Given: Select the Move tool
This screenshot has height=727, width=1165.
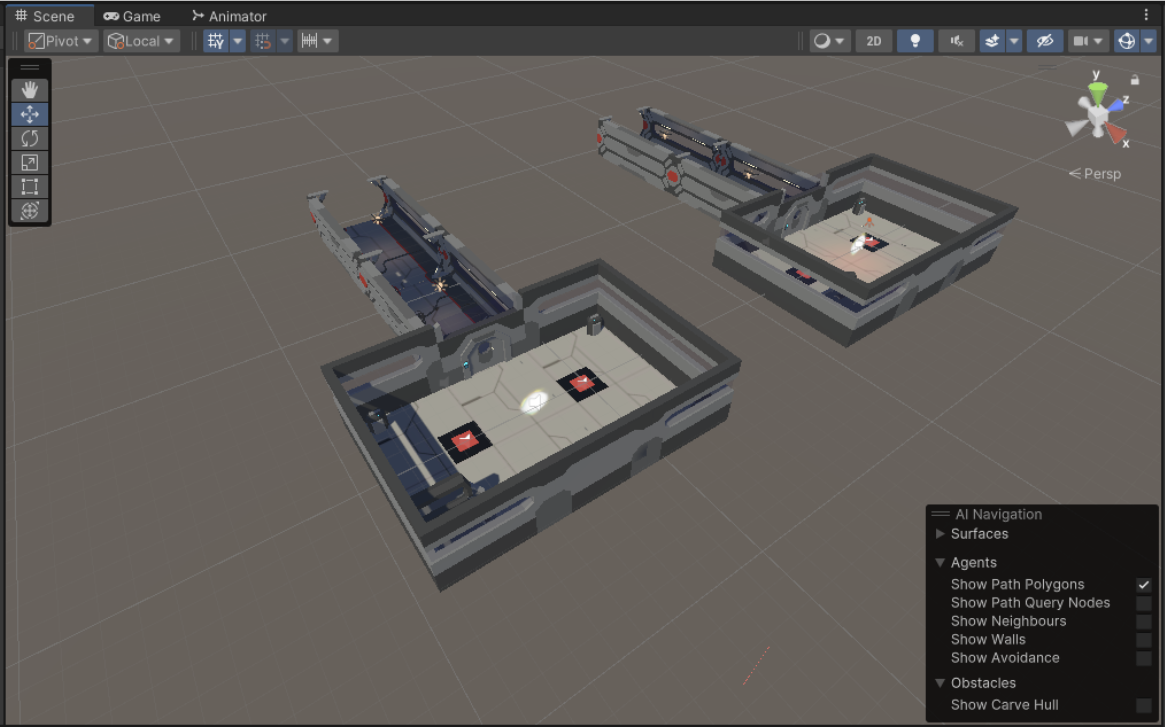Looking at the screenshot, I should (x=30, y=114).
